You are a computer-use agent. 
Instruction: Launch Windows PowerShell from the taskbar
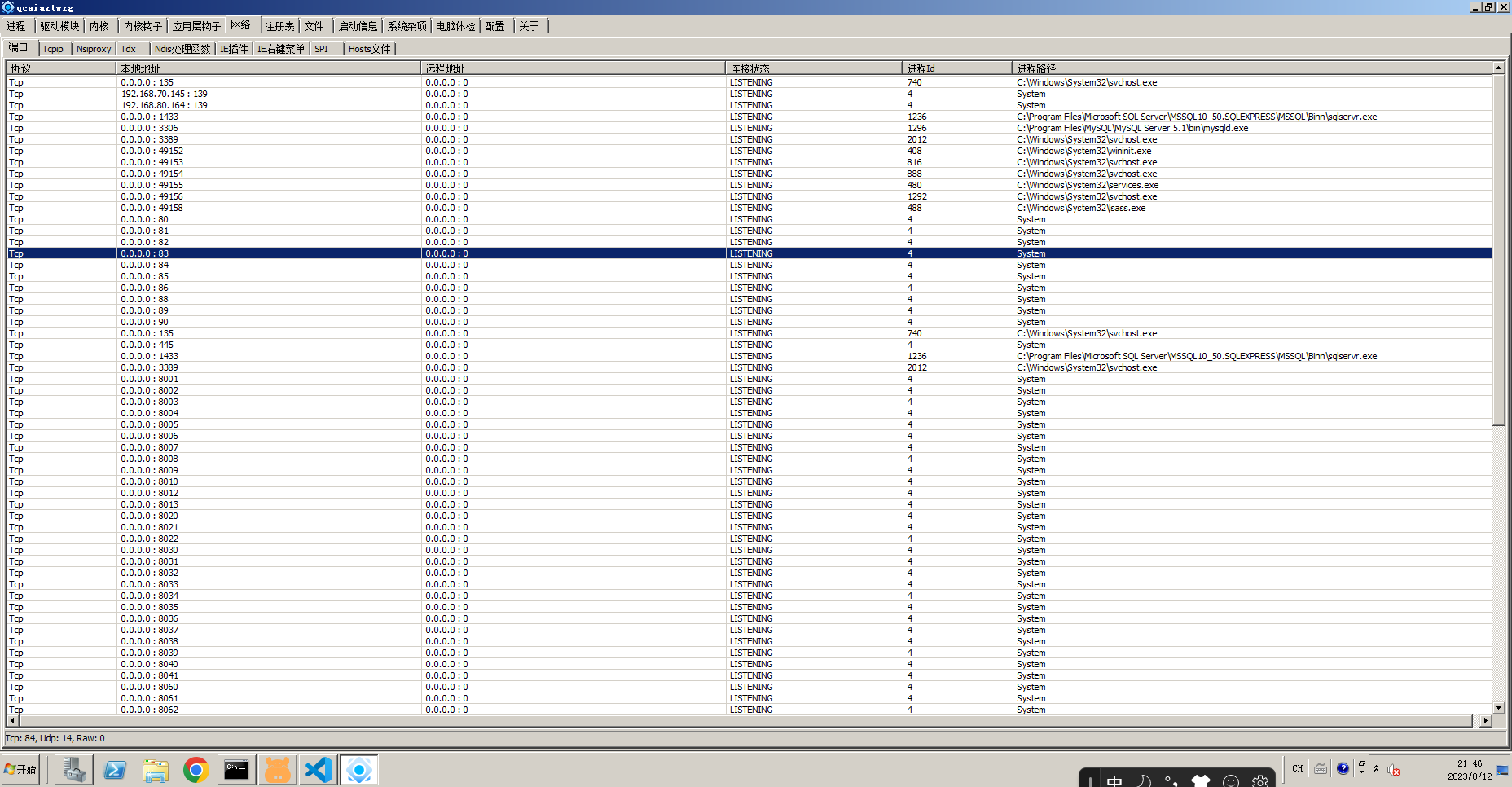(x=115, y=769)
